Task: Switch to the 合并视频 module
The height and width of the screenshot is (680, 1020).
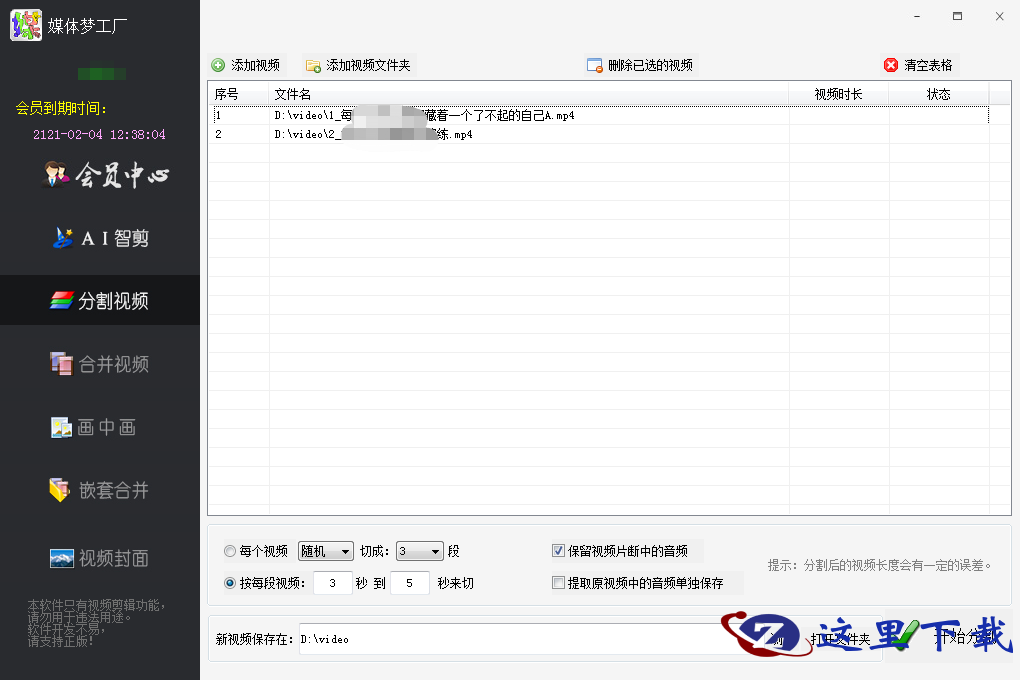Action: coord(100,364)
